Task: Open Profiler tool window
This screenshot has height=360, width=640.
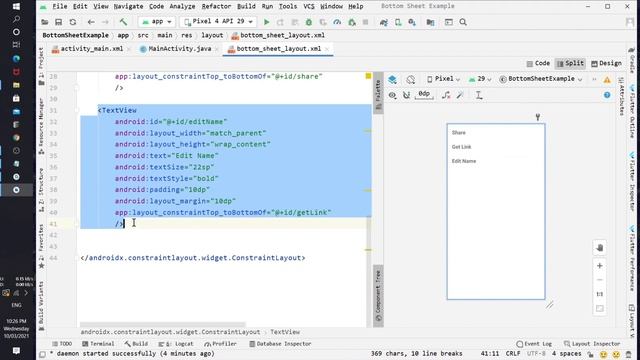Action: [220, 344]
